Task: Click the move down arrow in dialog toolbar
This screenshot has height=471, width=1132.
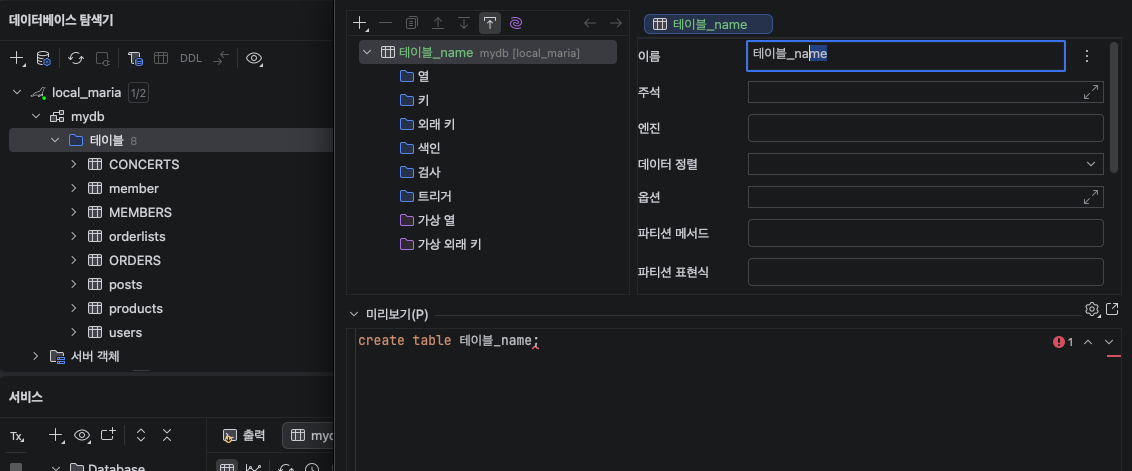Action: [463, 23]
